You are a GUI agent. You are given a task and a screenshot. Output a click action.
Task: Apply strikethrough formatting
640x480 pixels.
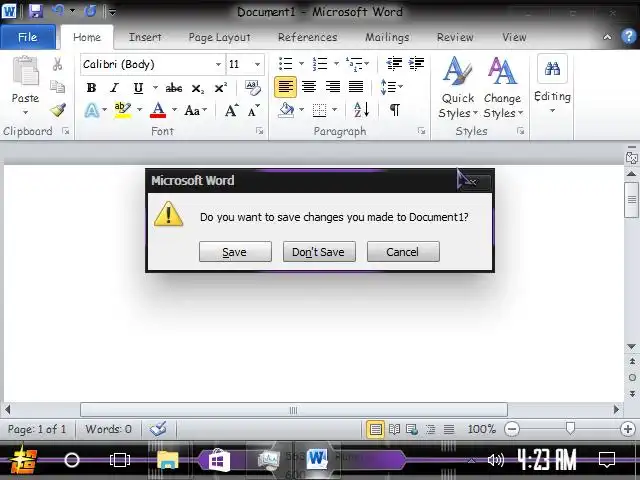[173, 88]
